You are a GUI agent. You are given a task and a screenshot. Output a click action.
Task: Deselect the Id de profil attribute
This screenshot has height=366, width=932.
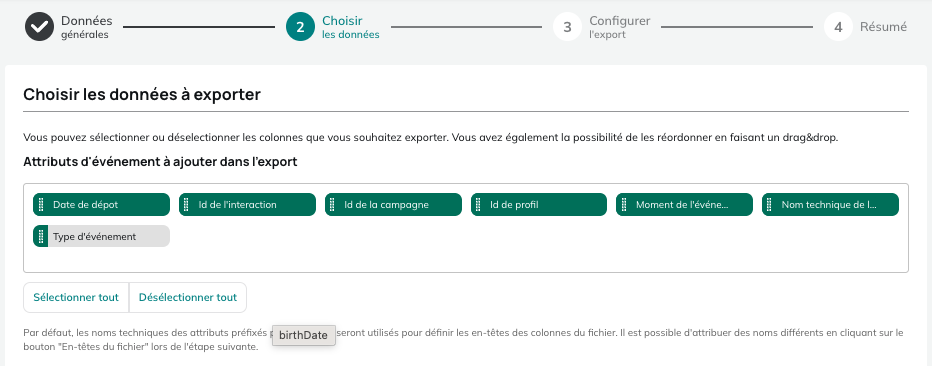coord(539,204)
